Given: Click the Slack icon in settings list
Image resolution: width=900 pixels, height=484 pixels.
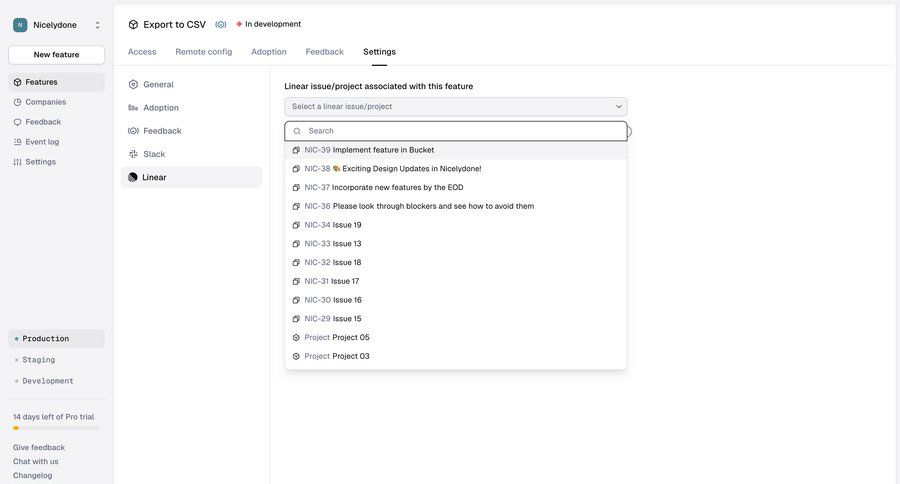Looking at the screenshot, I should [133, 154].
